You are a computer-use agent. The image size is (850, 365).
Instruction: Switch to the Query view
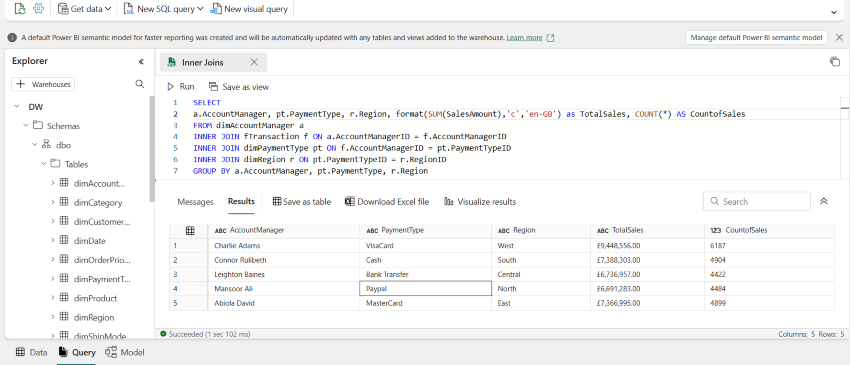(77, 353)
